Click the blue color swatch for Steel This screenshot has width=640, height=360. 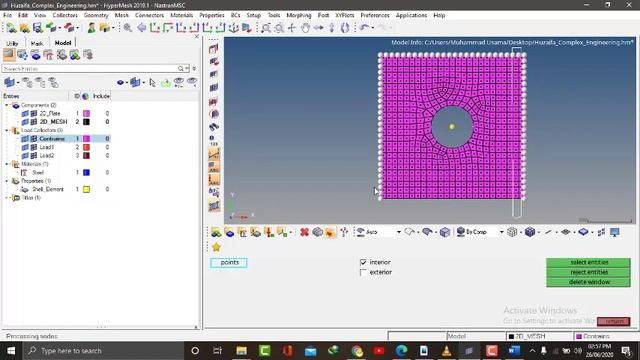pos(87,173)
